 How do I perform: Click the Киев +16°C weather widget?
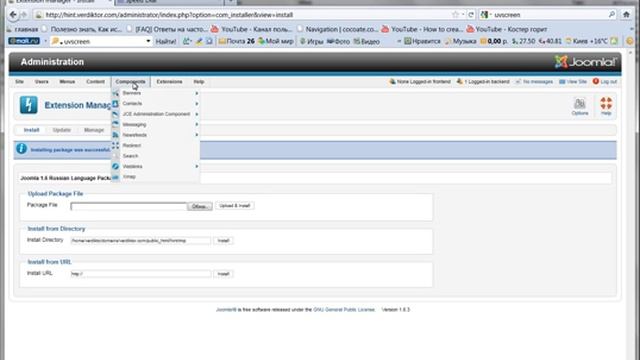[587, 41]
